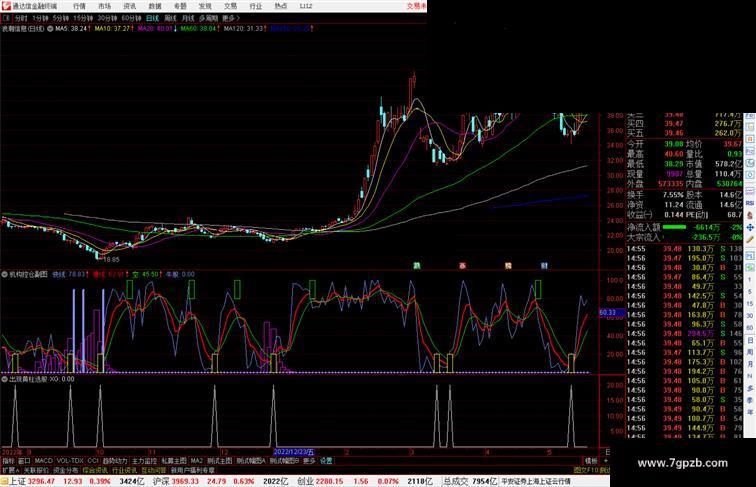Click the RSI icon in right sidebar
The image size is (756, 487).
pyautogui.click(x=750, y=203)
